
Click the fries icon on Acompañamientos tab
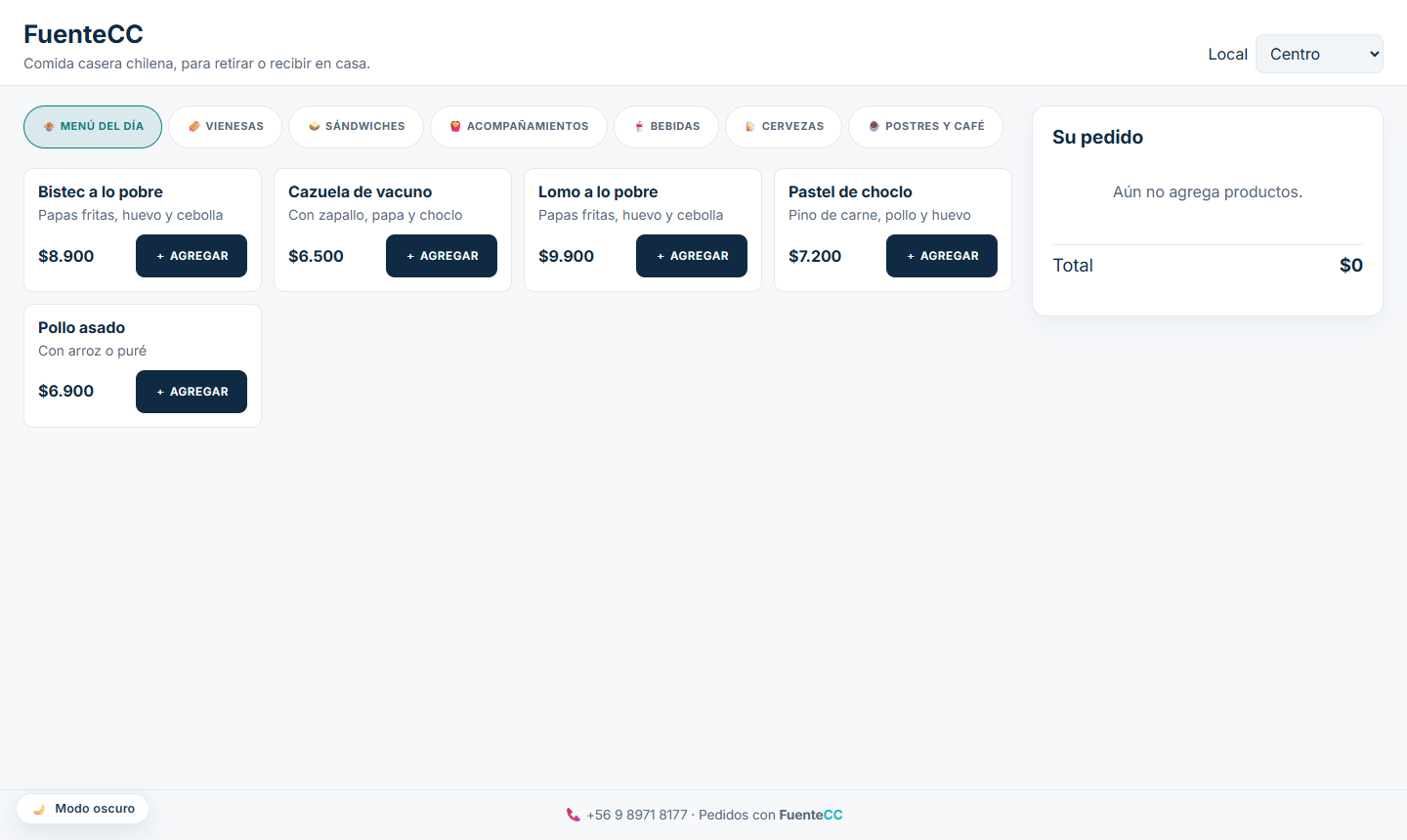[455, 127]
